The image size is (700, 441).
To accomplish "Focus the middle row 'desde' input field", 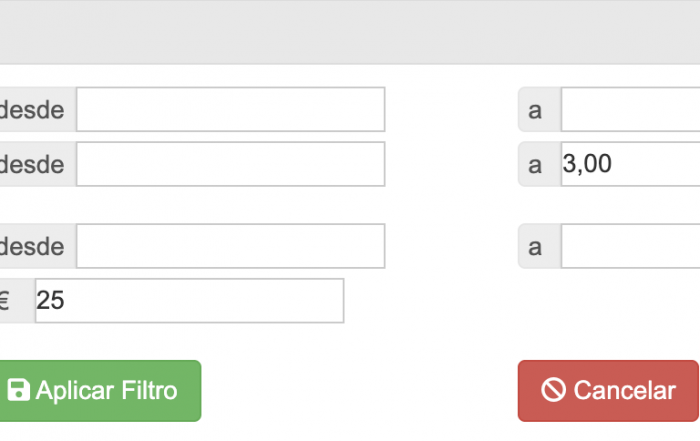I will point(230,164).
